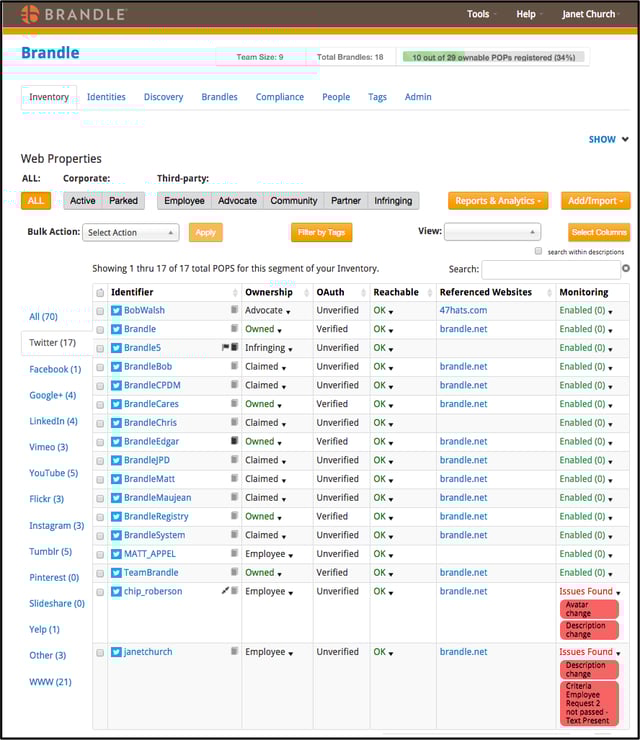The image size is (640, 740).
Task: Toggle the select-all checkbox in table header
Action: [100, 293]
